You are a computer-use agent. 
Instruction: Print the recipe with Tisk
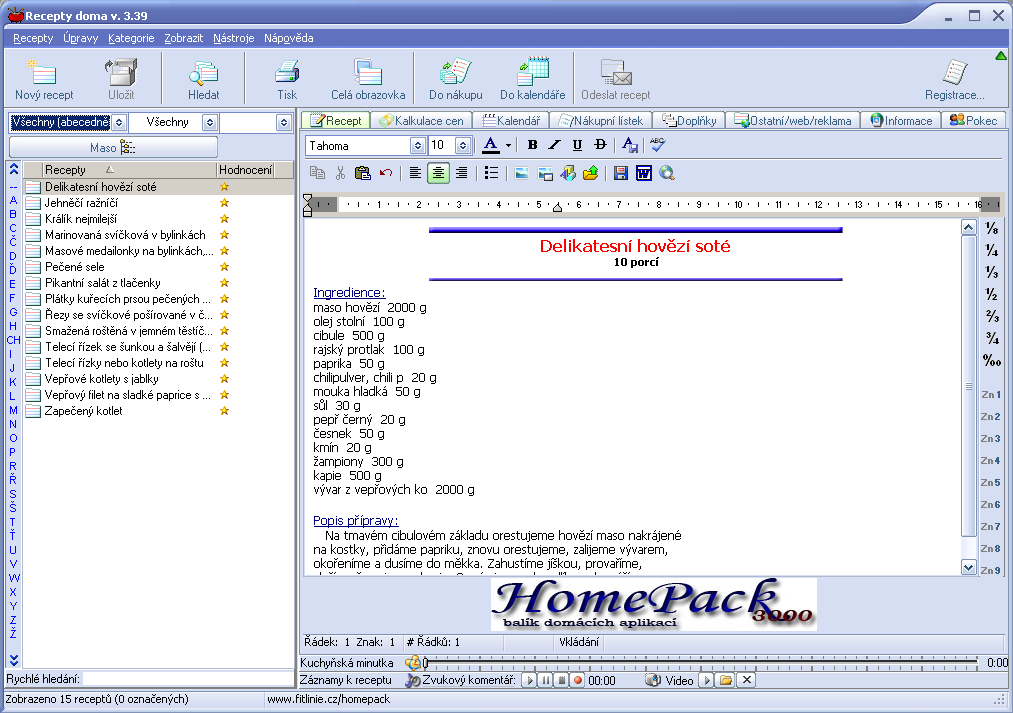tap(287, 79)
